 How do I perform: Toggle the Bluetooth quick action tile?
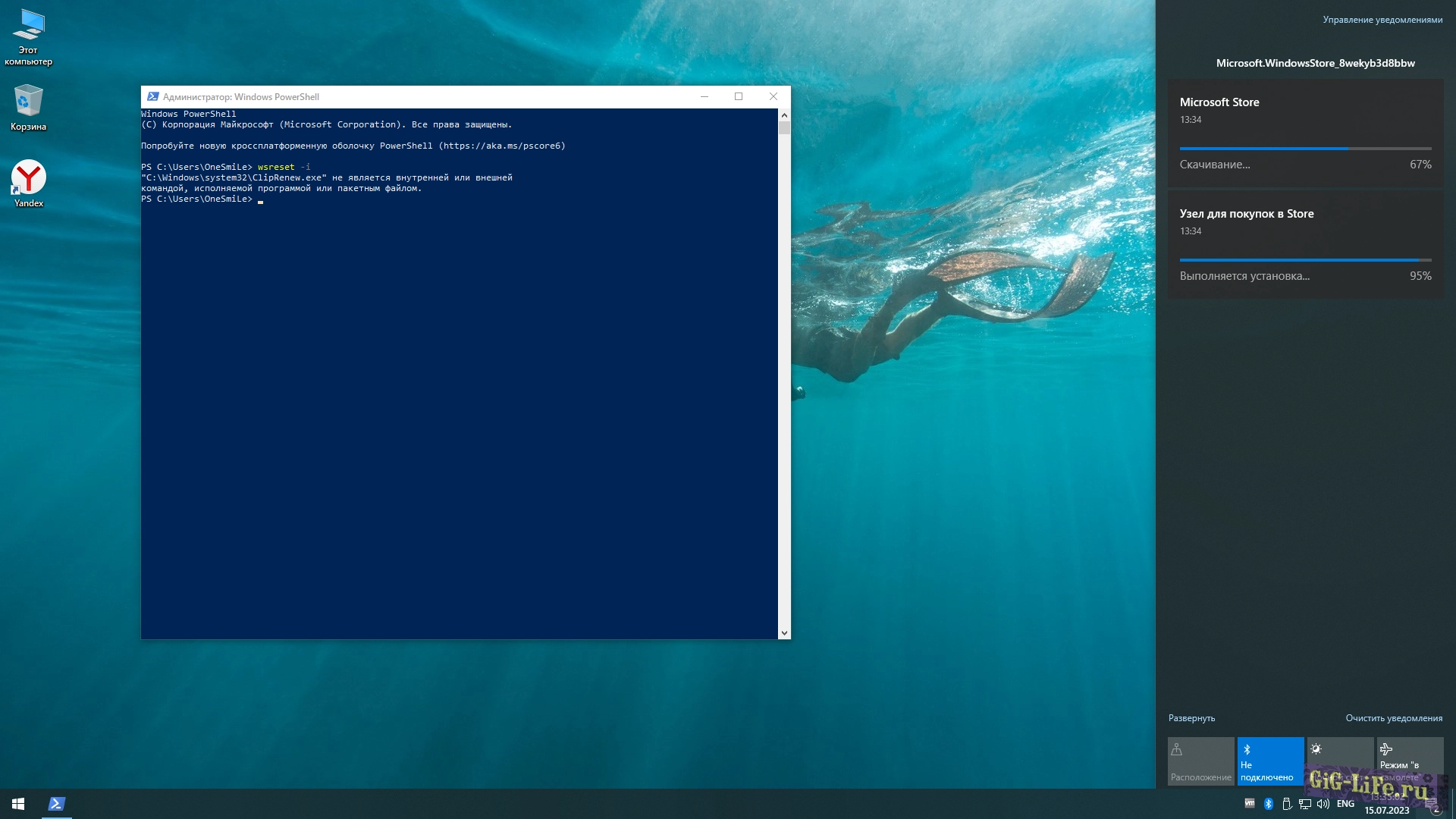[1270, 761]
